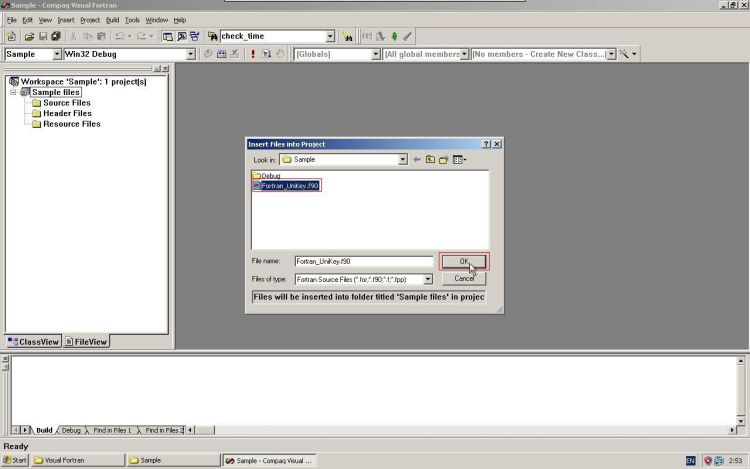This screenshot has width=750, height=469.
Task: Select the Debug folder in file list
Action: click(x=266, y=176)
